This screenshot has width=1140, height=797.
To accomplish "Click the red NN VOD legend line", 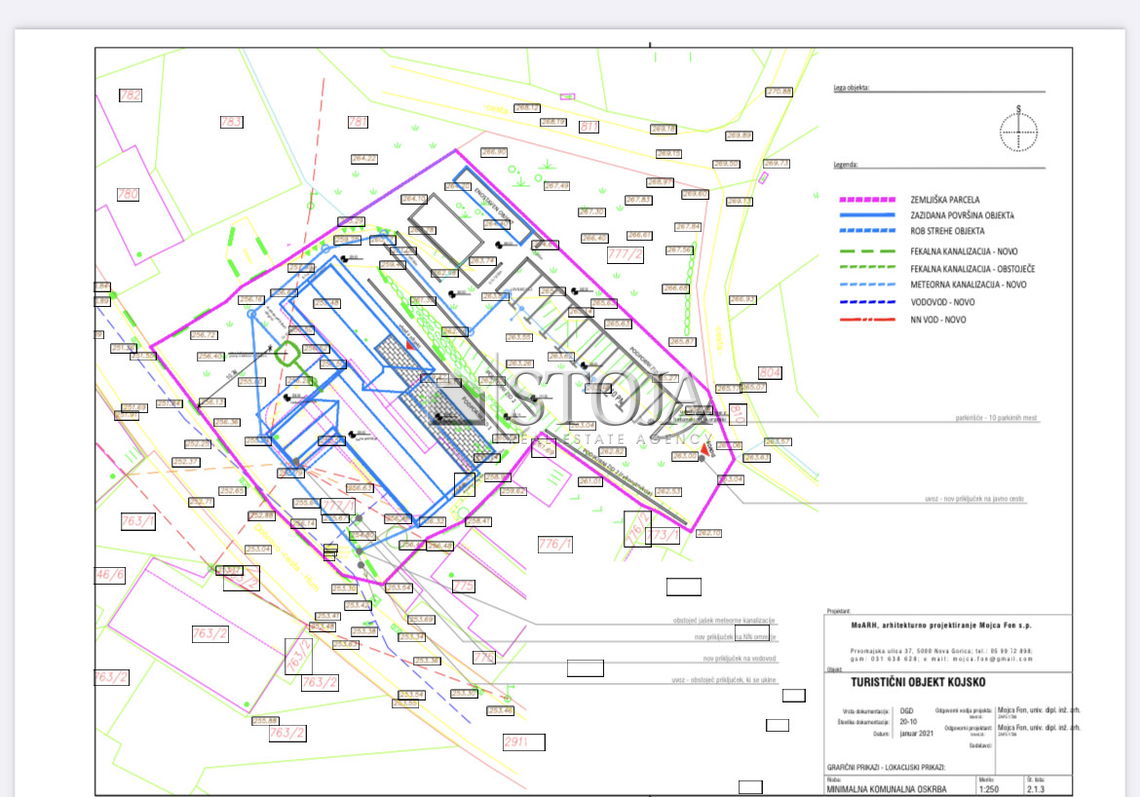I will [867, 319].
